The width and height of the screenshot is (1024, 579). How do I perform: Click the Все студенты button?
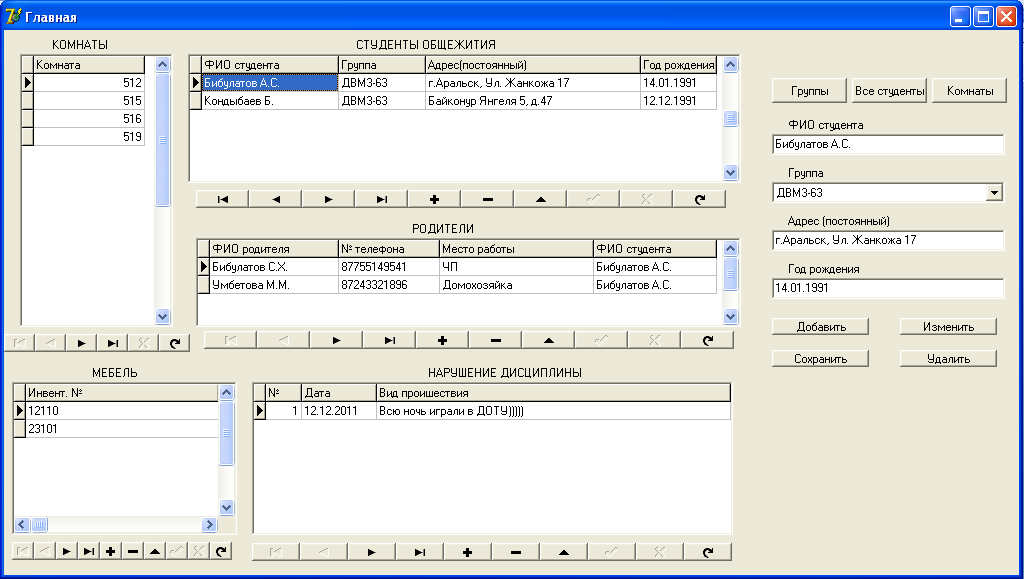click(889, 91)
